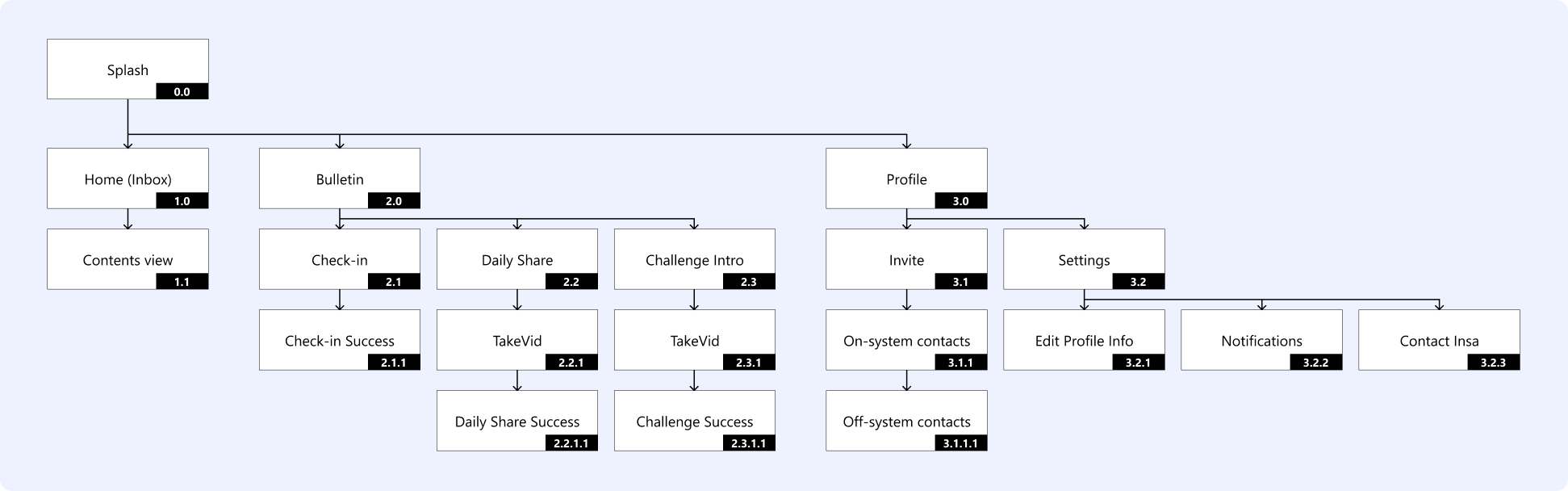Viewport: 1568px width, 491px height.
Task: Click the Settings node
Action: [1084, 259]
